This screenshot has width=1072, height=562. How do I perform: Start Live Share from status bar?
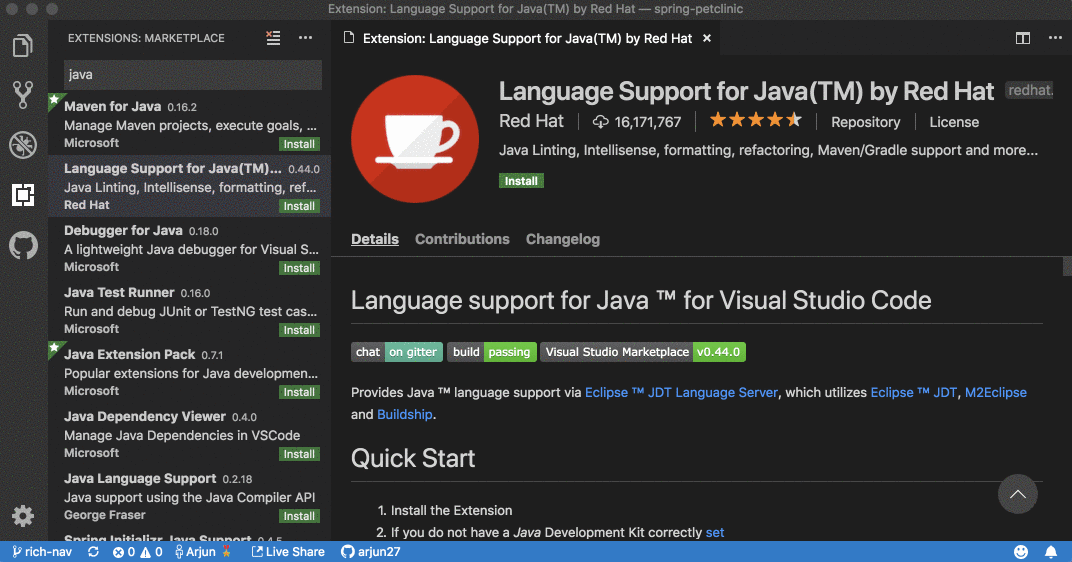point(288,552)
